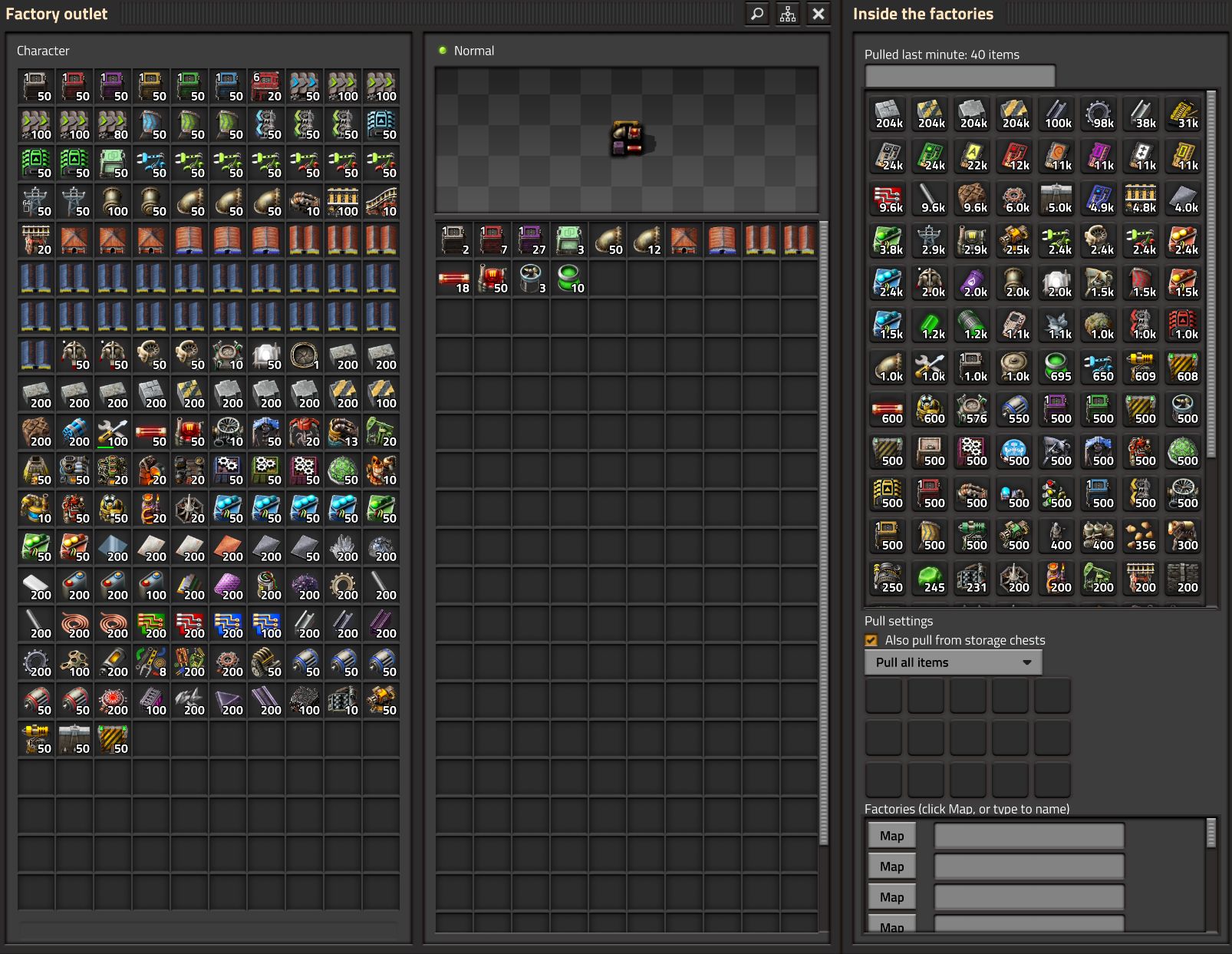Image resolution: width=1232 pixels, height=954 pixels.
Task: Open the logistic network icon button
Action: click(x=788, y=14)
